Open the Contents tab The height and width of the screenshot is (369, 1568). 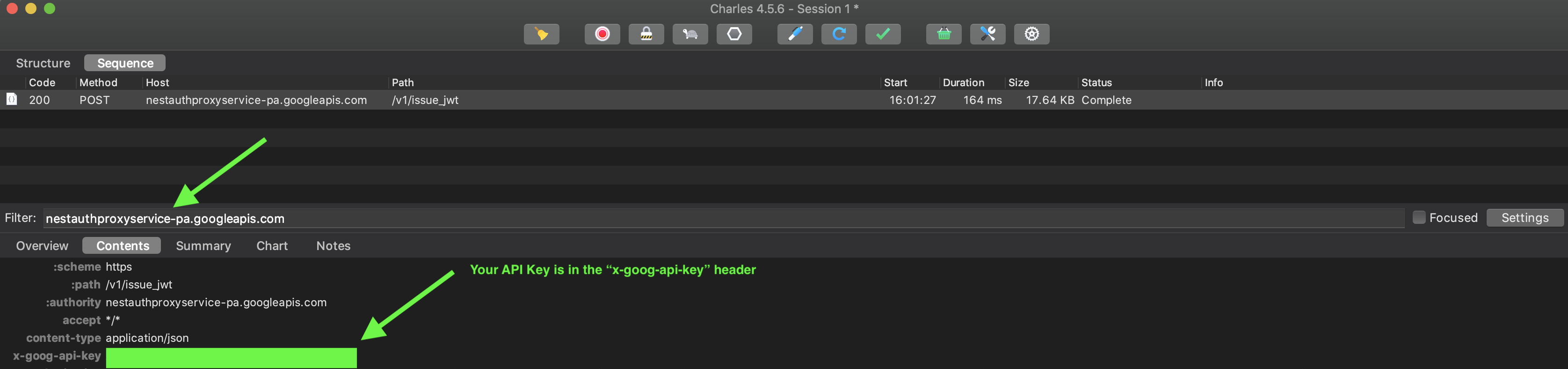tap(122, 246)
